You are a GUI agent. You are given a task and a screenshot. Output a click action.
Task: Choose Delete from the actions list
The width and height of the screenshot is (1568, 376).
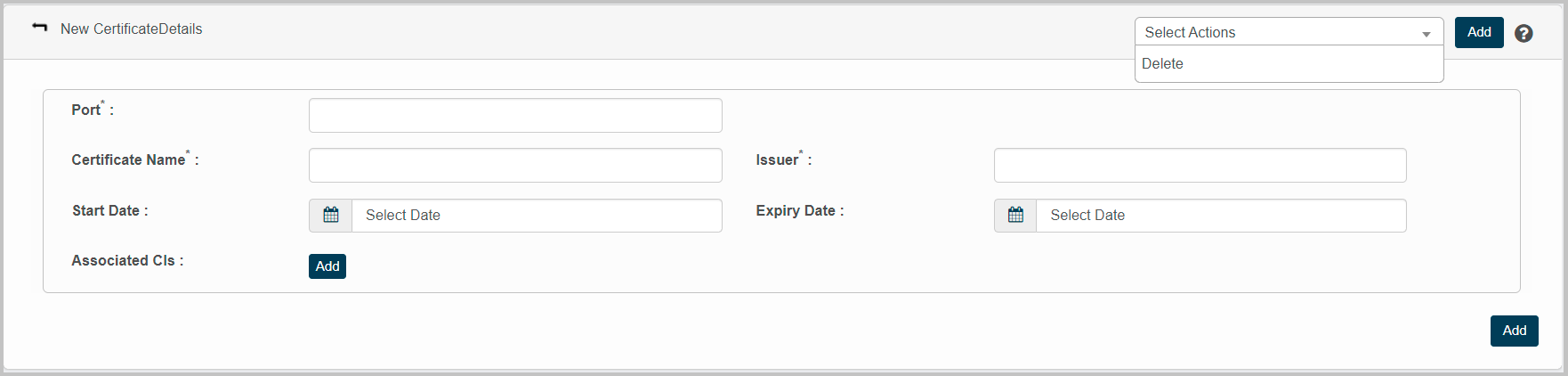click(1162, 64)
